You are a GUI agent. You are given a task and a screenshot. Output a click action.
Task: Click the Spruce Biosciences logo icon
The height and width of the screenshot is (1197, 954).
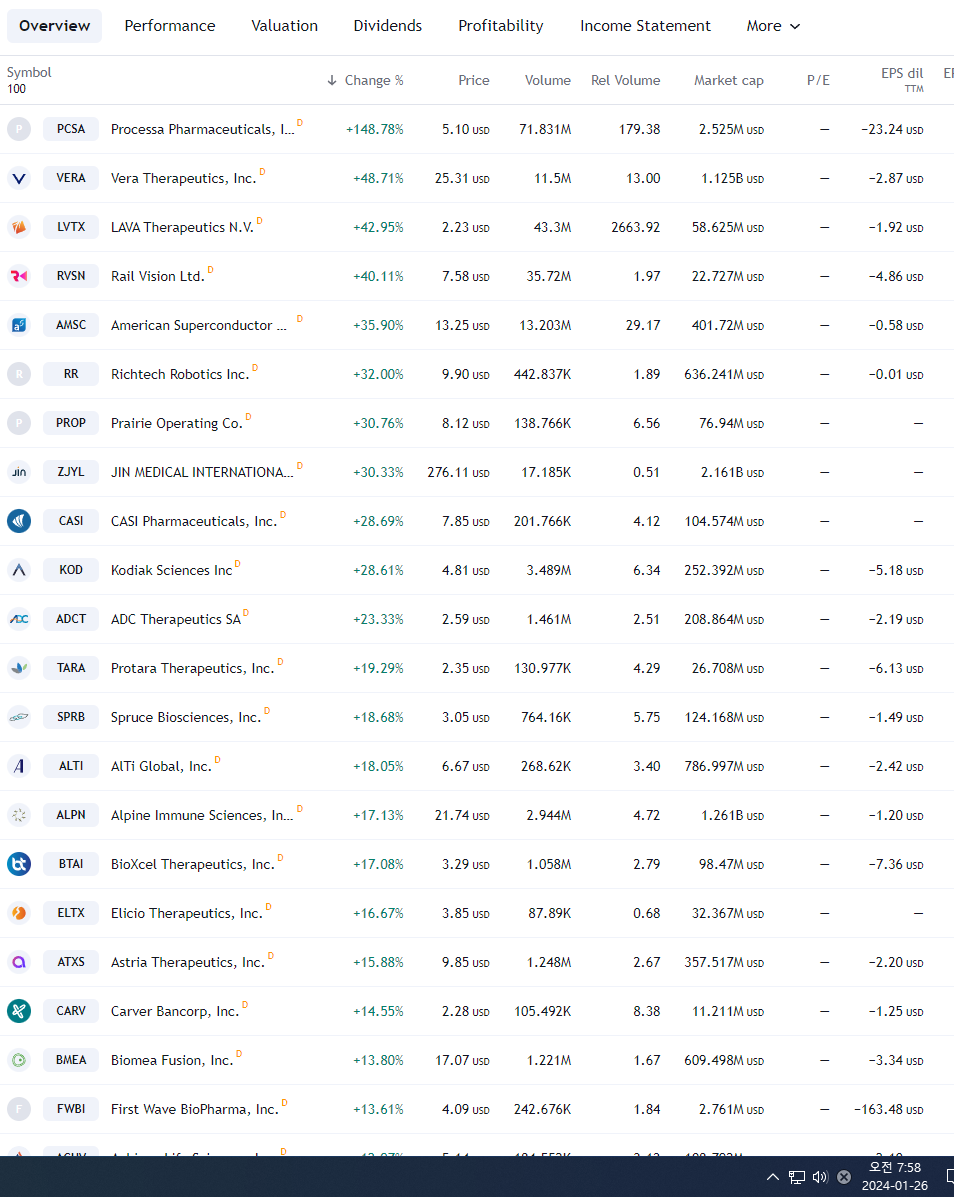19,717
